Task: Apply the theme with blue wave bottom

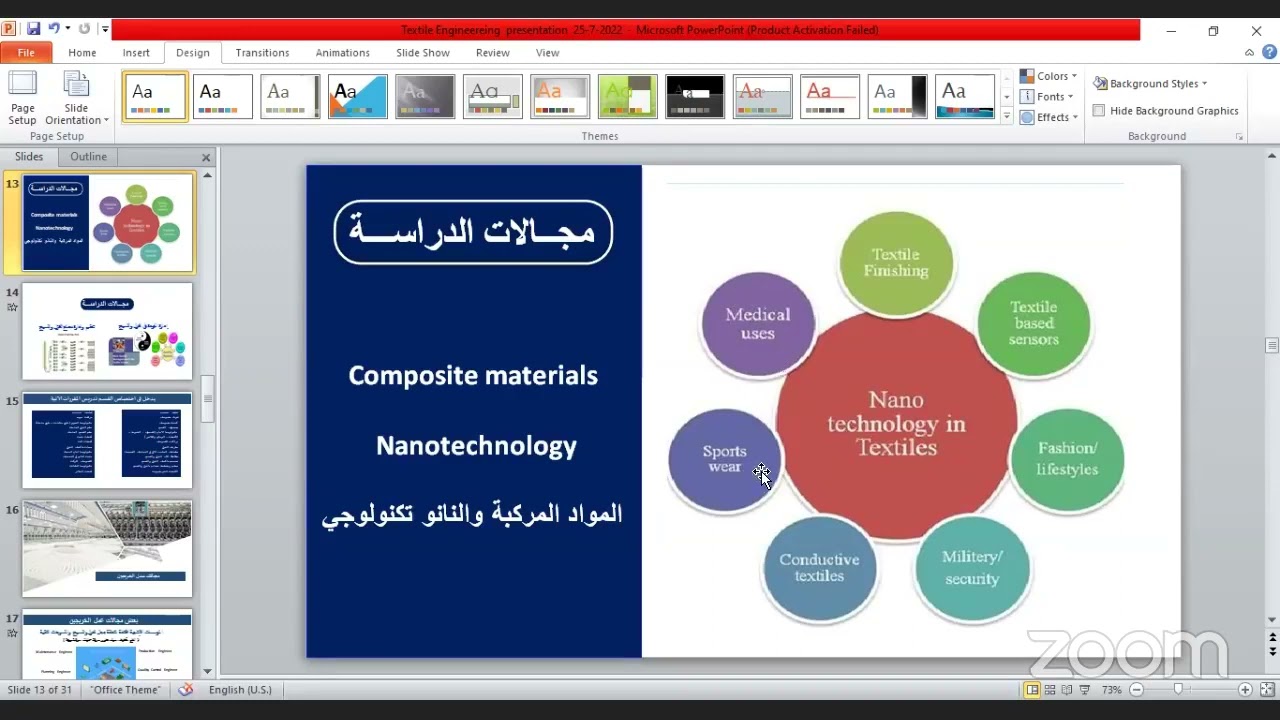Action: (965, 96)
